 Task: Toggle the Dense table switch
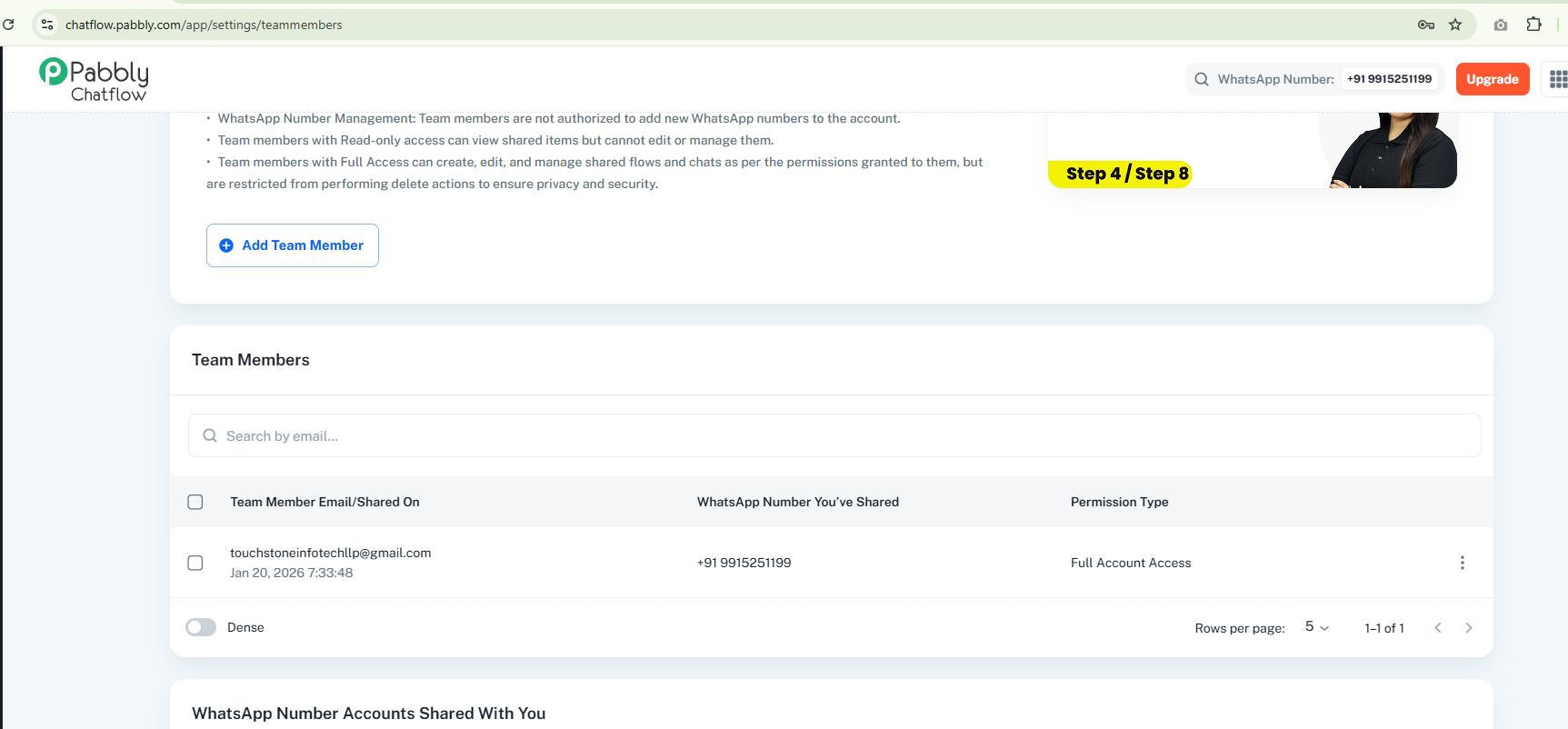[201, 627]
